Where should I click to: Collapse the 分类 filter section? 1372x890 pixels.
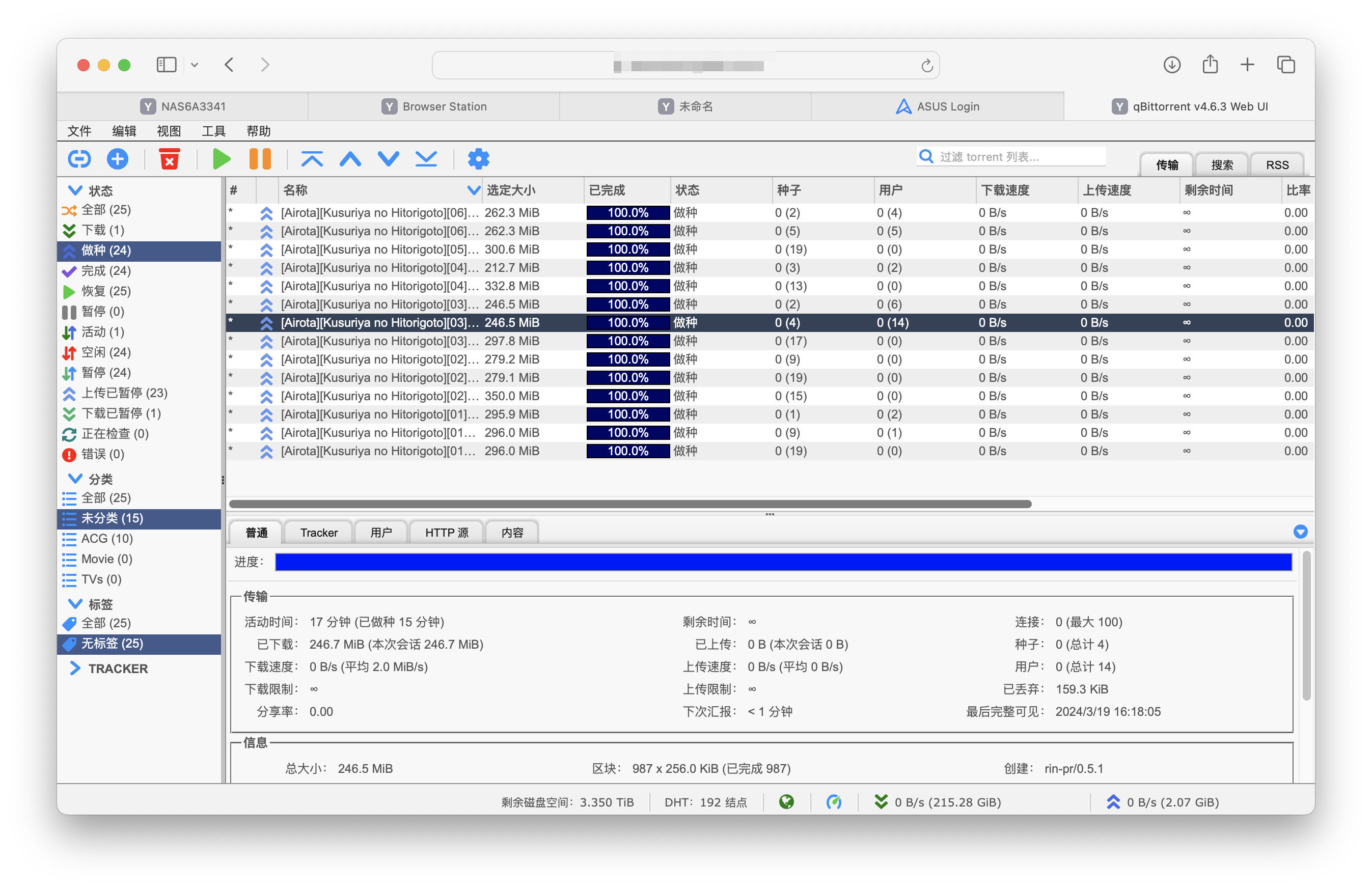click(x=75, y=479)
